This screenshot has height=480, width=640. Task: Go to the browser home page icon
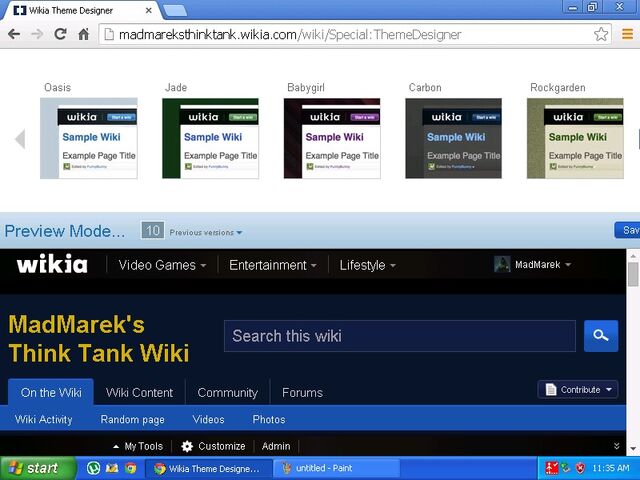tap(84, 34)
